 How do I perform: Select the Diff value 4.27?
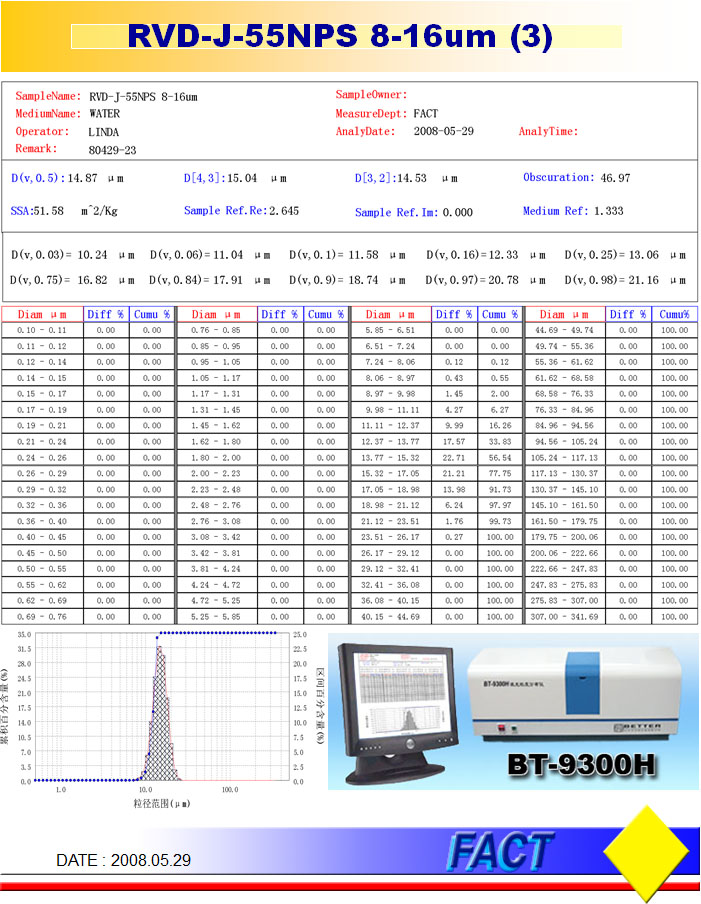454,410
